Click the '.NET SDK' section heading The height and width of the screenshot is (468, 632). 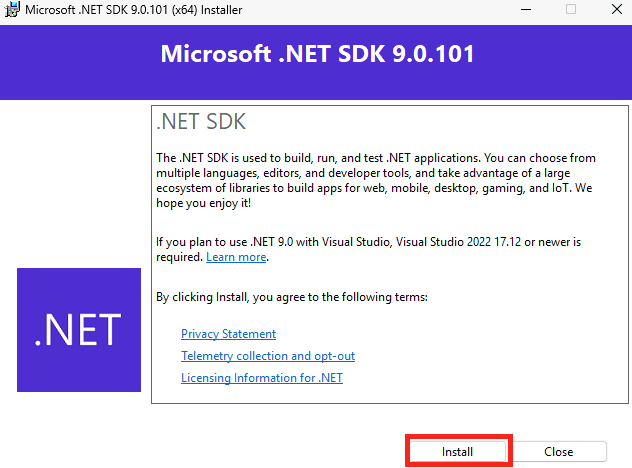[201, 121]
